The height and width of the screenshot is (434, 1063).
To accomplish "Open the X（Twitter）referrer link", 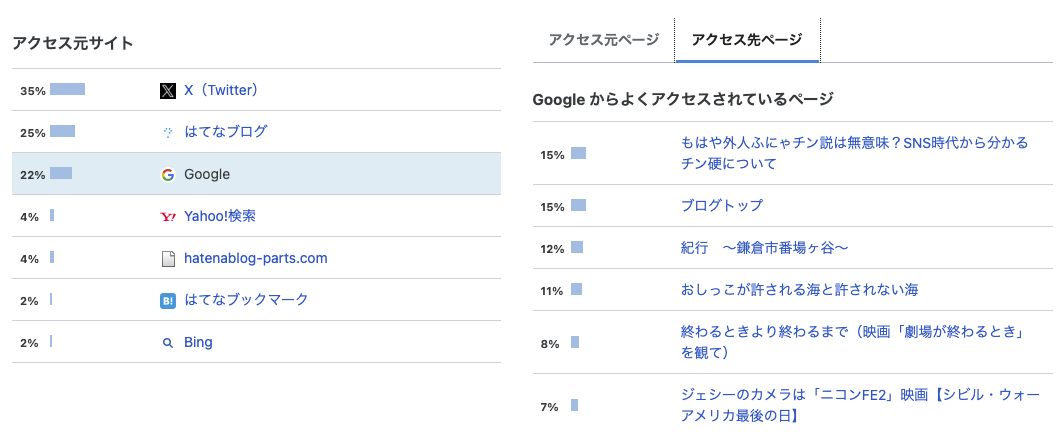I will 222,90.
